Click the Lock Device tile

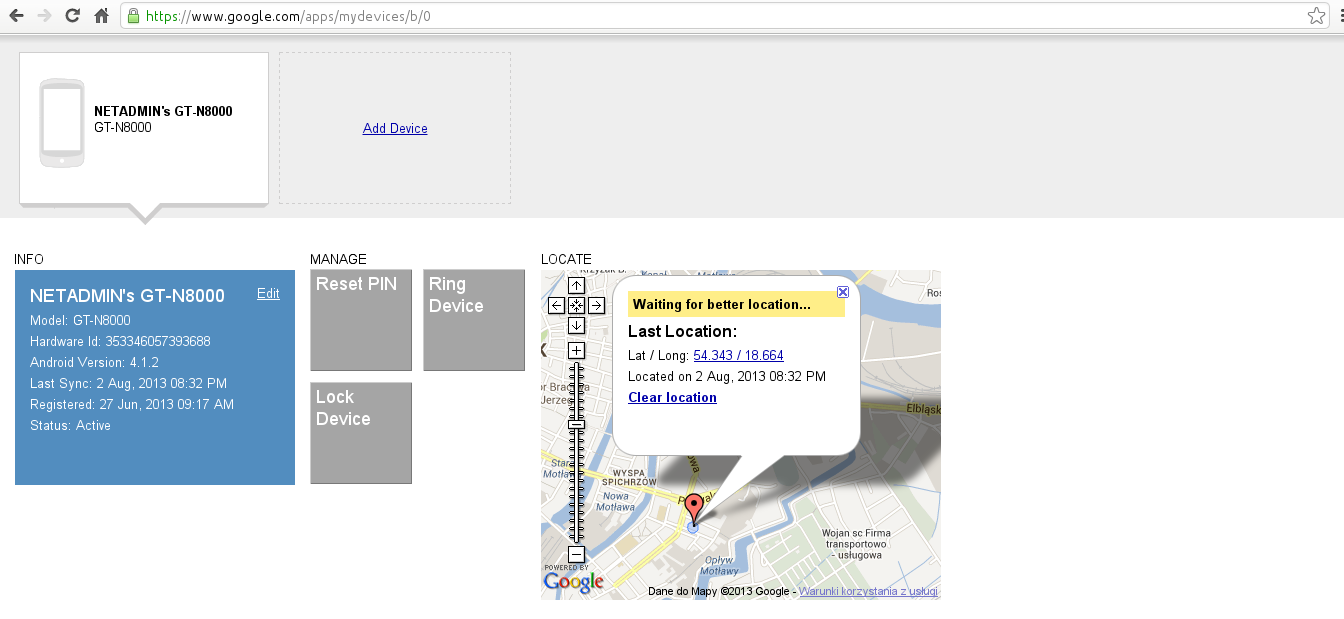361,433
